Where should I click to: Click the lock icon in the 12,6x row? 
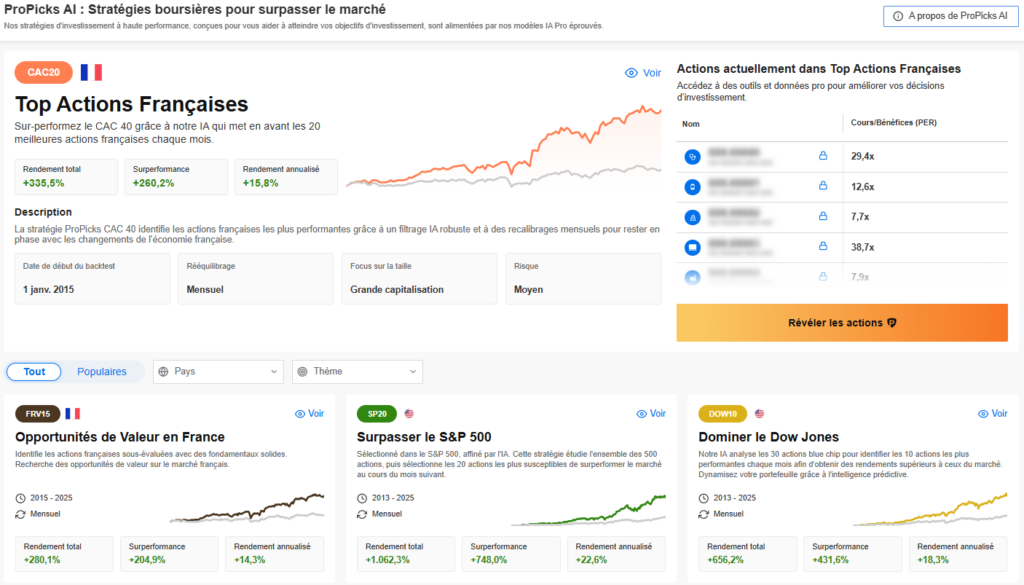coord(824,186)
